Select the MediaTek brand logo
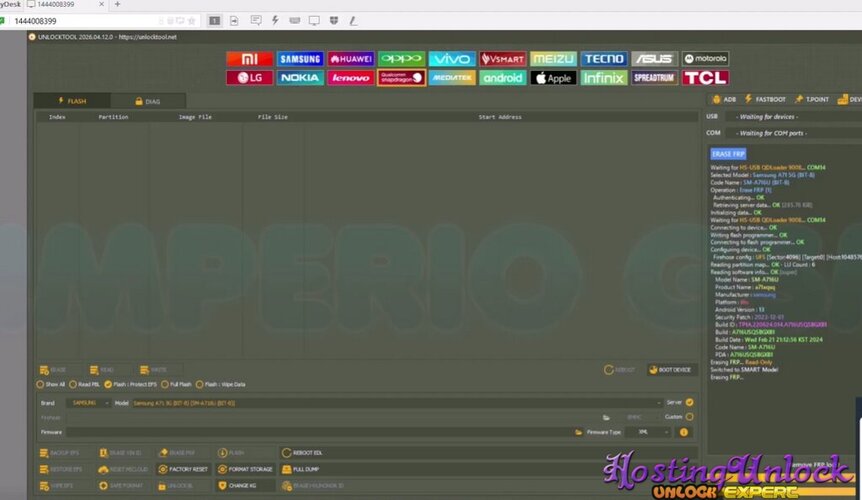 (x=452, y=78)
